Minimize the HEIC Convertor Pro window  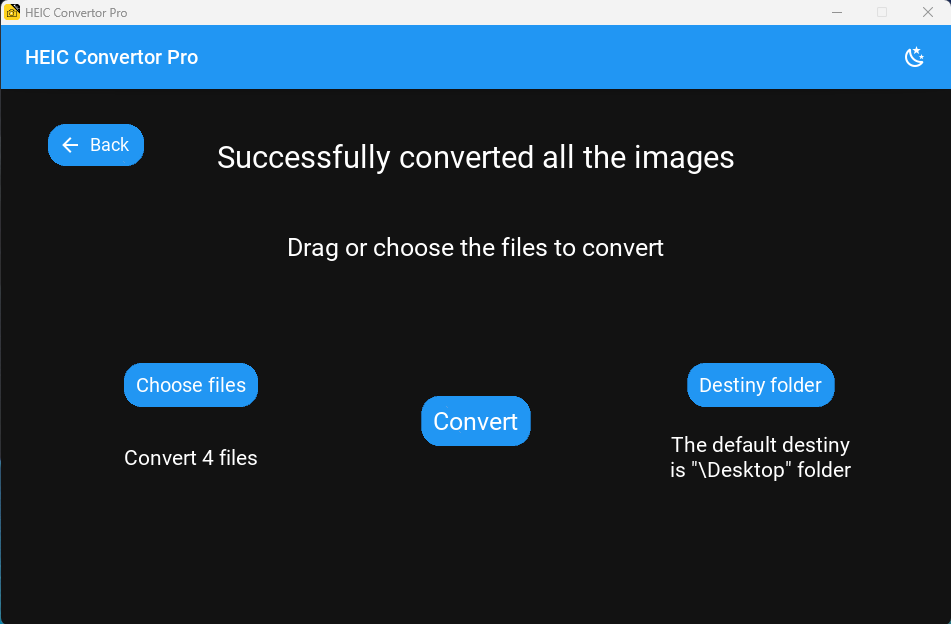(837, 12)
